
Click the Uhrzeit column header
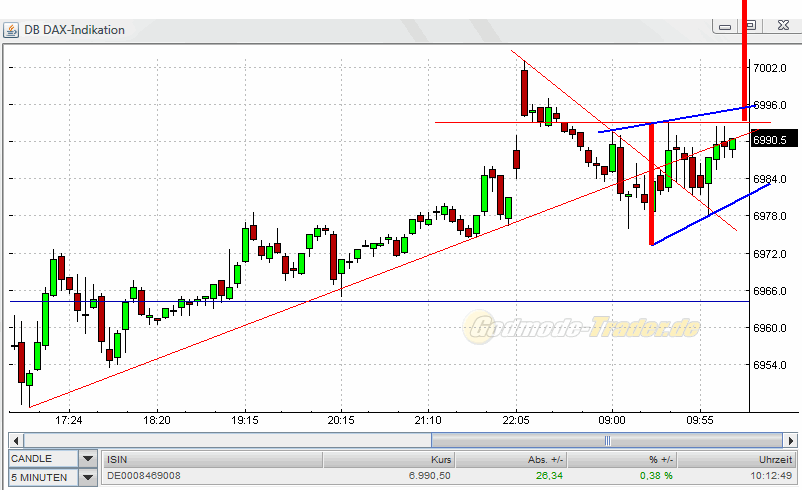(x=736, y=460)
